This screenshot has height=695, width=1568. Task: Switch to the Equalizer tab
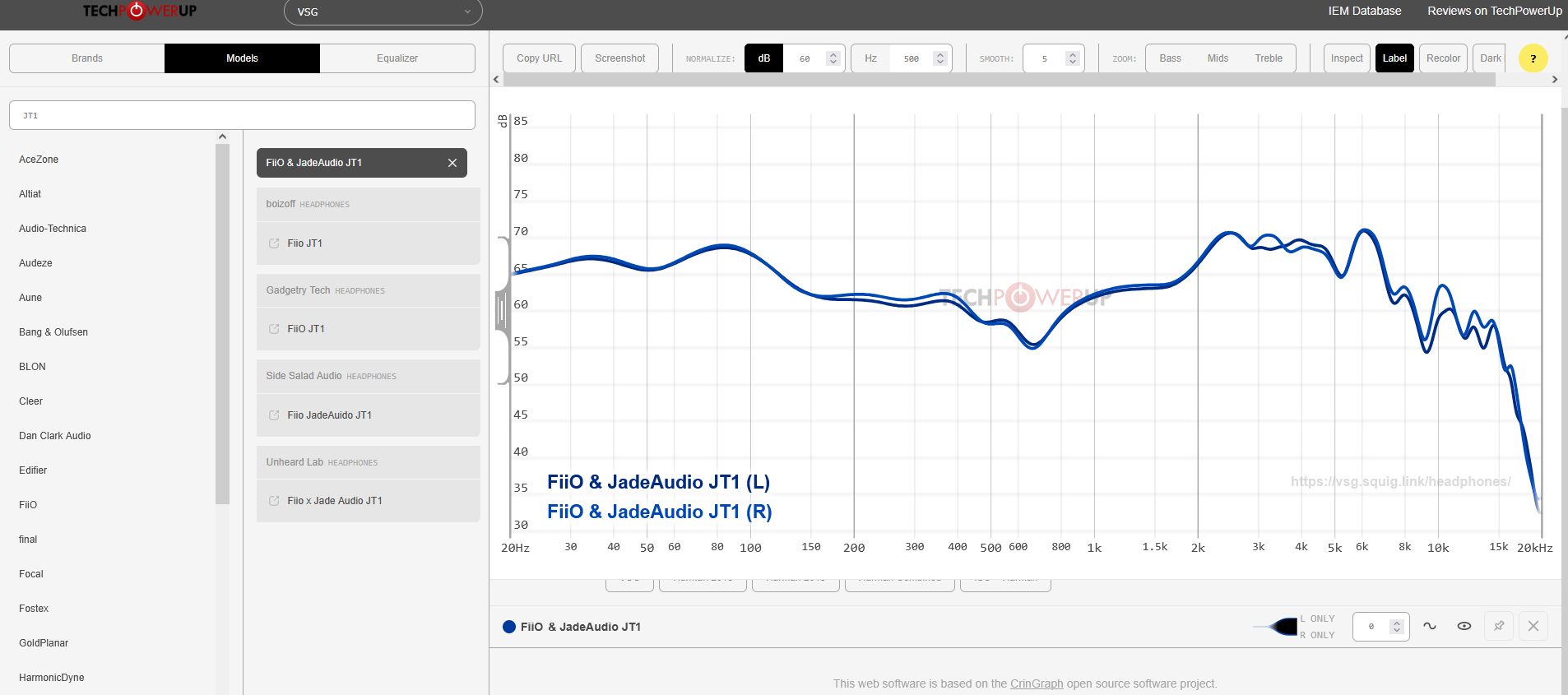397,58
